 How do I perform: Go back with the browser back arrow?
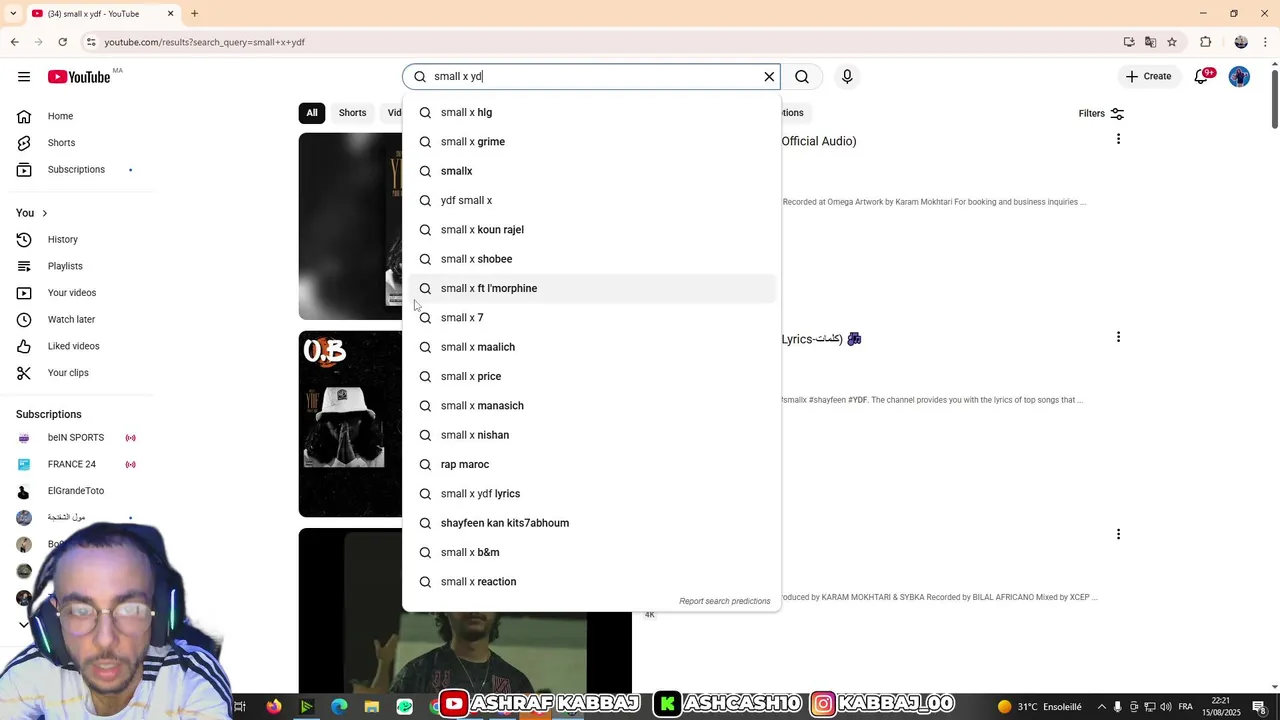pos(15,42)
